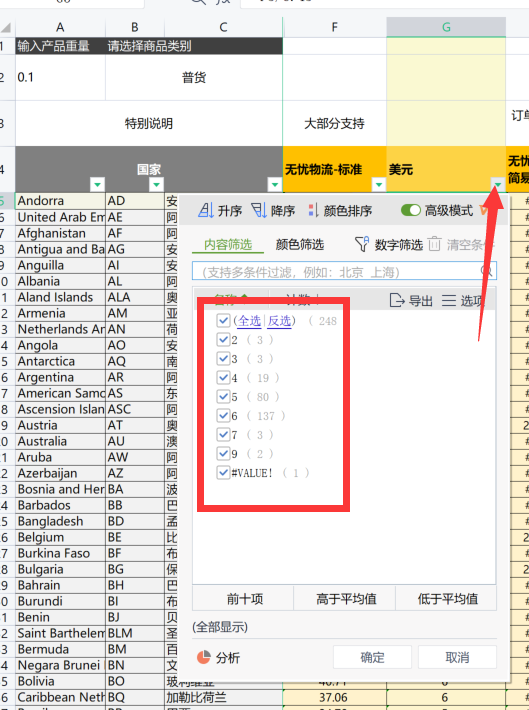Uncheck value 7 checkbox
The image size is (529, 710).
(x=223, y=435)
